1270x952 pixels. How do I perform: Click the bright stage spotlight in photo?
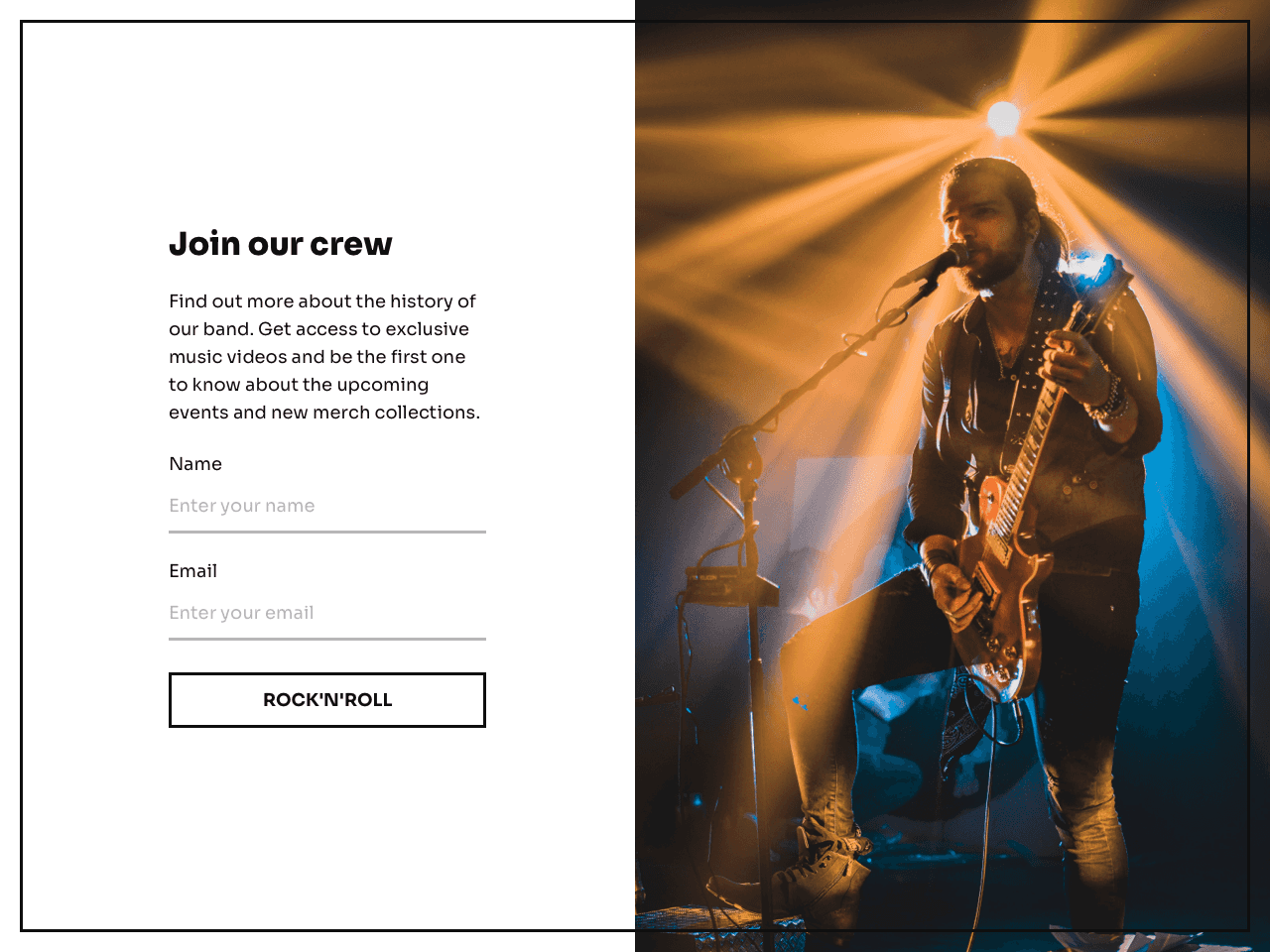point(1003,118)
